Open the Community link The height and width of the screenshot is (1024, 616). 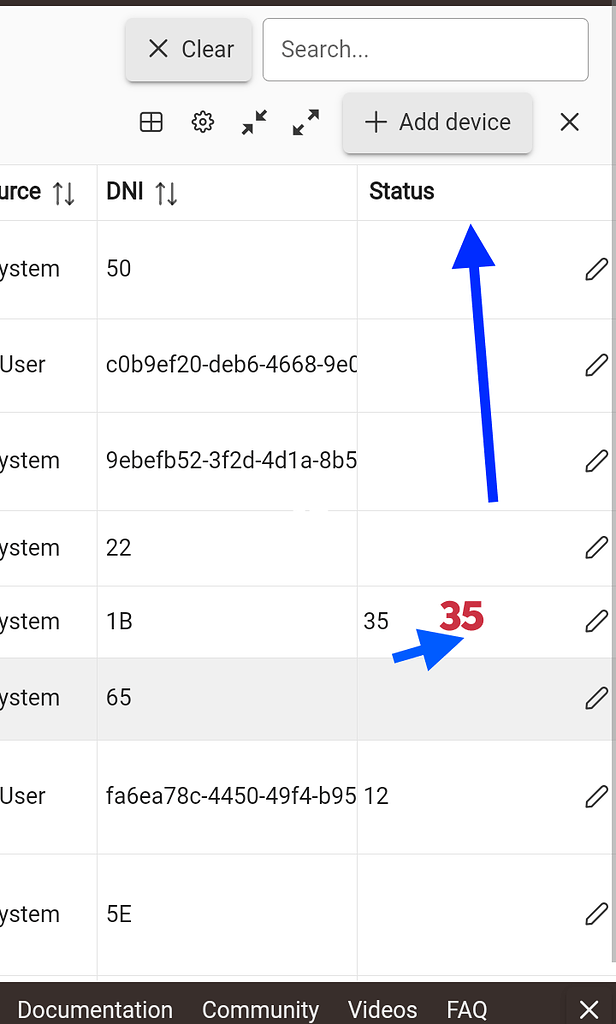tap(260, 1009)
